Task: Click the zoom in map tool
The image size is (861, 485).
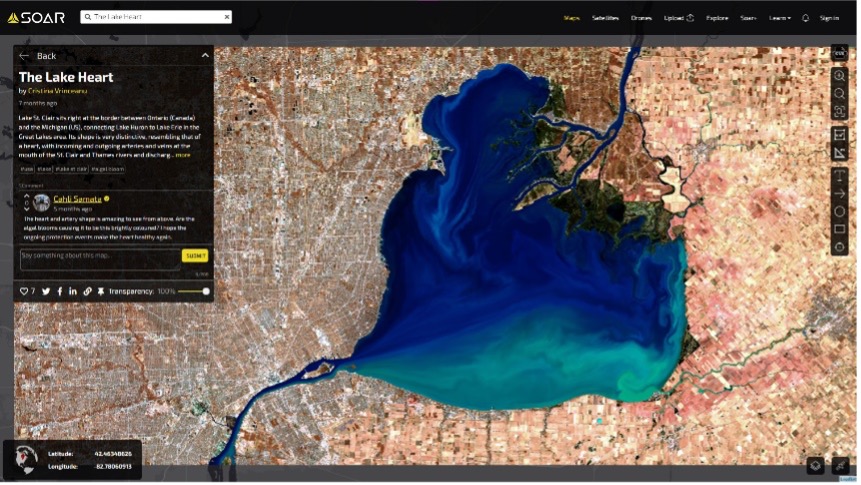Action: (x=840, y=75)
